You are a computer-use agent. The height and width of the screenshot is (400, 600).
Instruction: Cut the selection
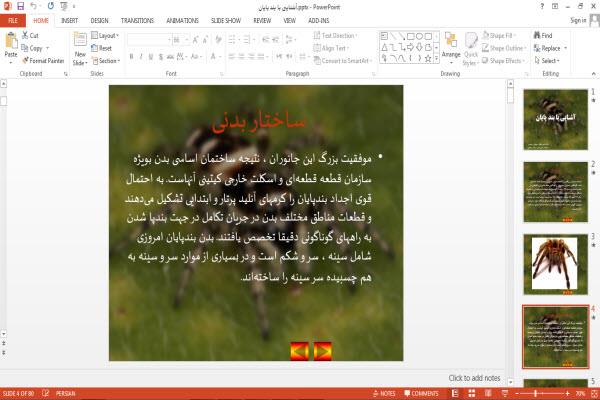pos(31,35)
